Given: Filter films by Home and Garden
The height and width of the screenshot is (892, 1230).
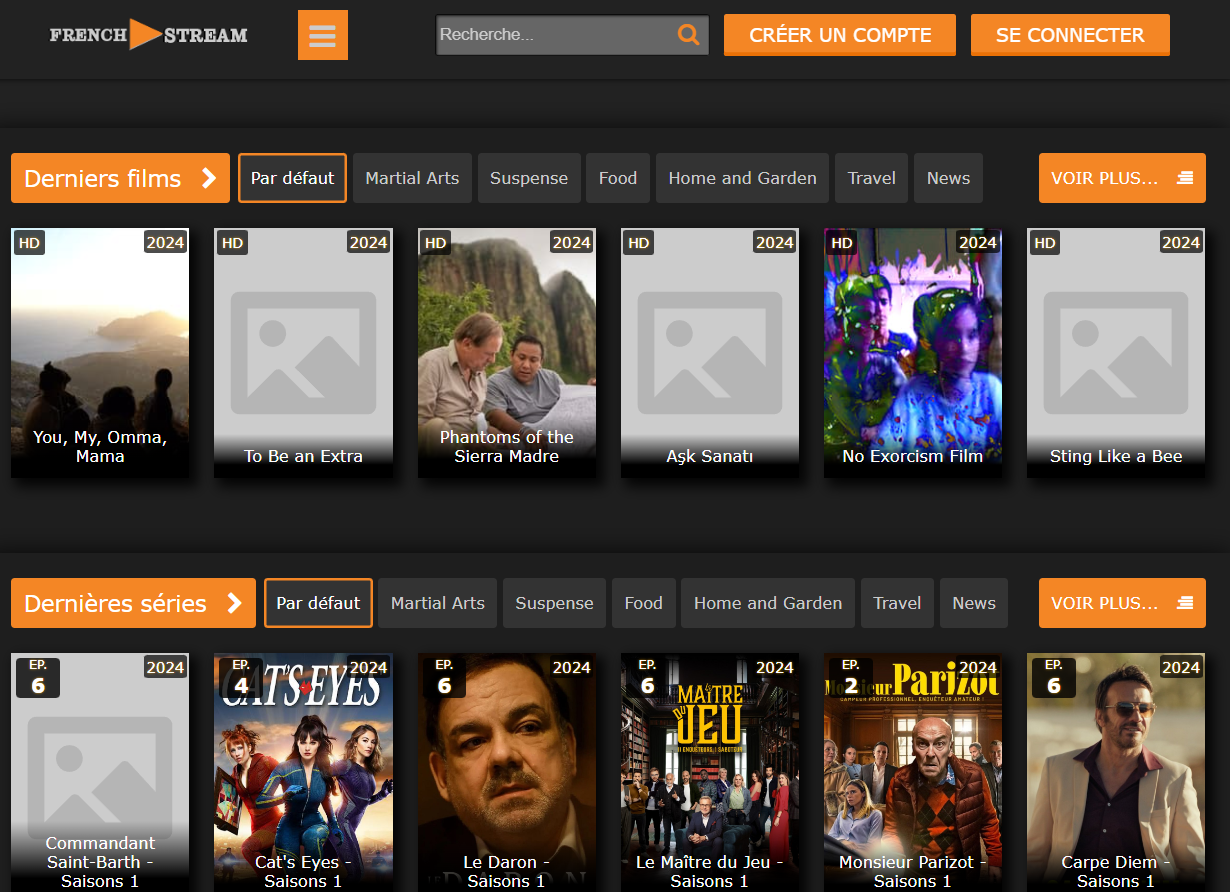Looking at the screenshot, I should [x=742, y=178].
